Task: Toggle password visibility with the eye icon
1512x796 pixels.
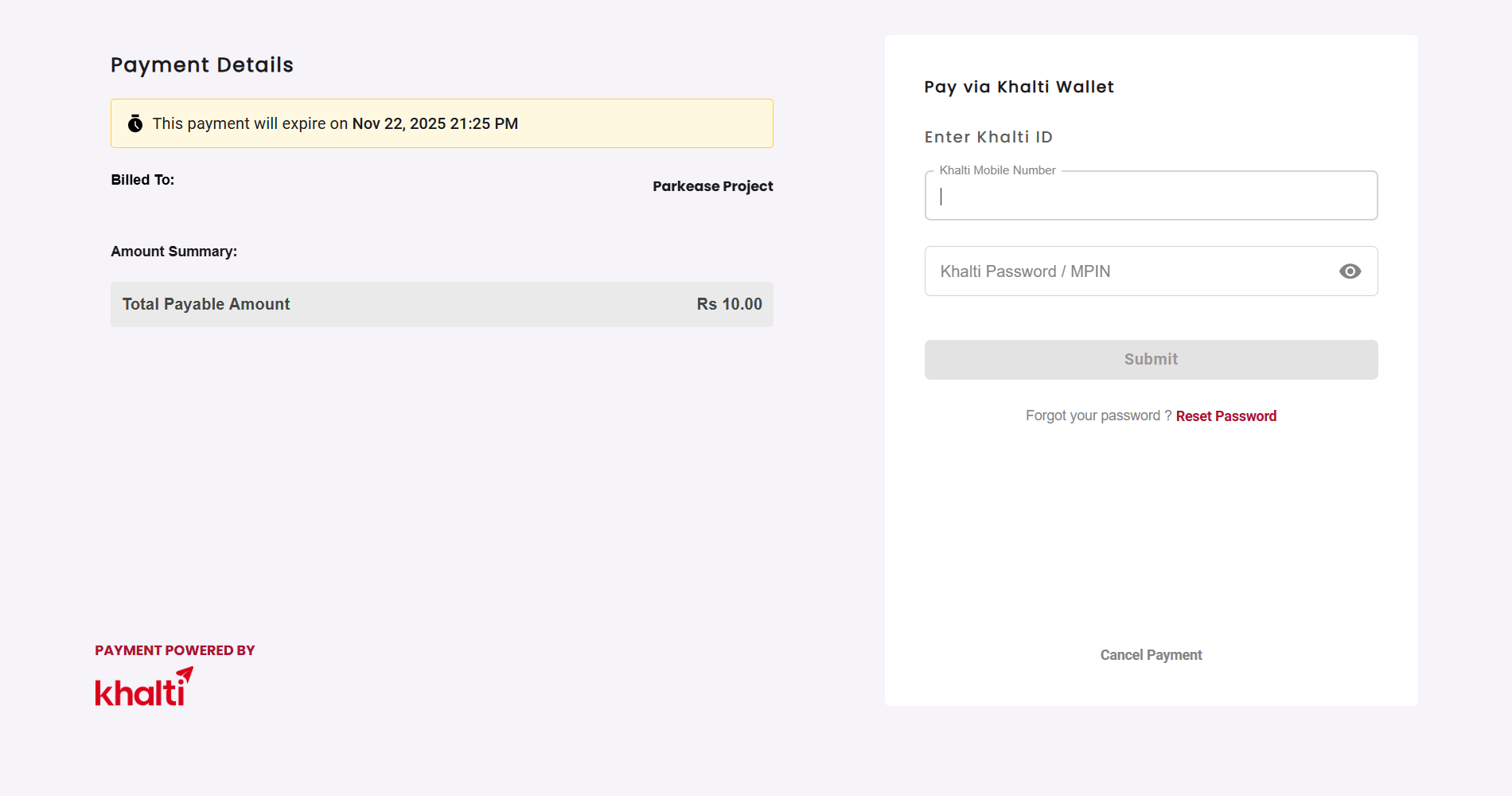Action: pos(1350,271)
